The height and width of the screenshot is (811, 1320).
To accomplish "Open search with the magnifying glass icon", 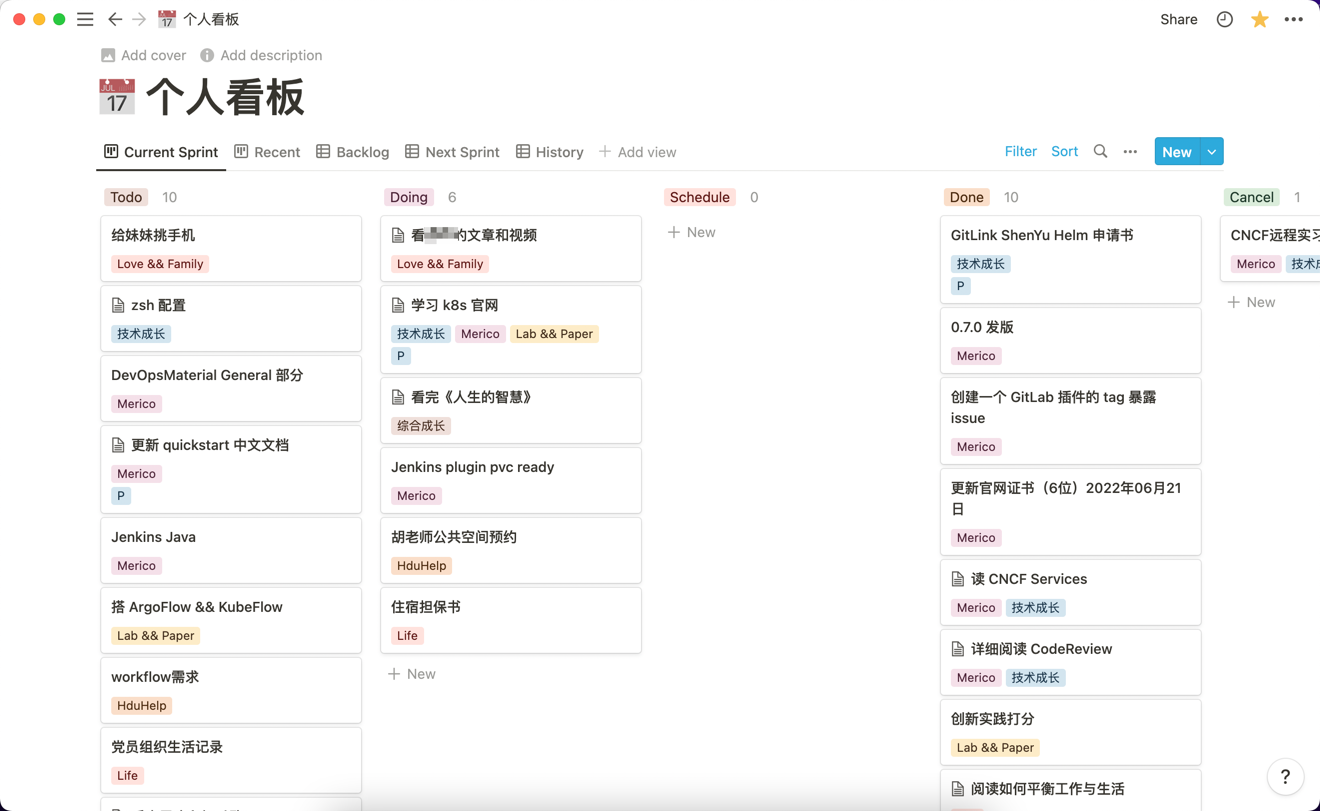I will 1100,151.
